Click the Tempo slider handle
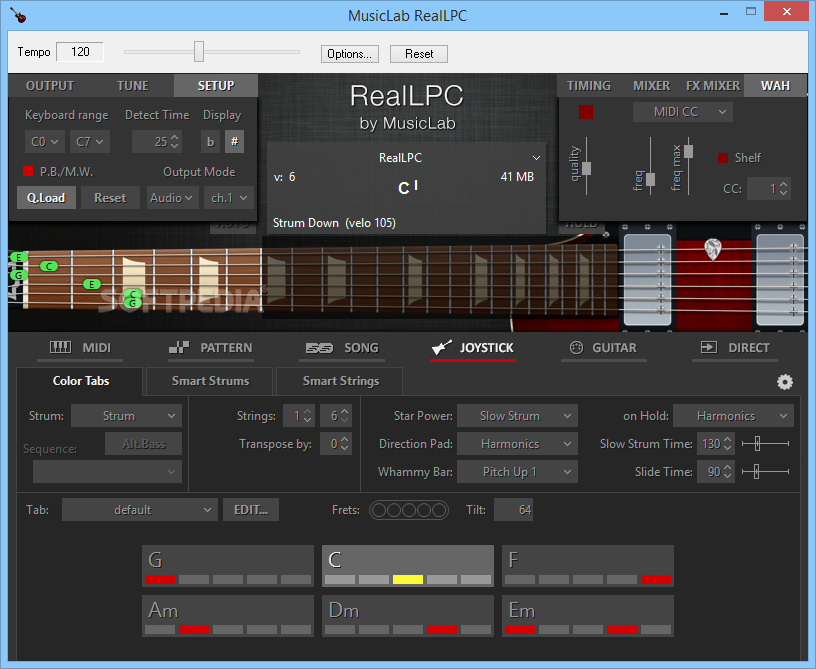The image size is (816, 669). tap(199, 52)
